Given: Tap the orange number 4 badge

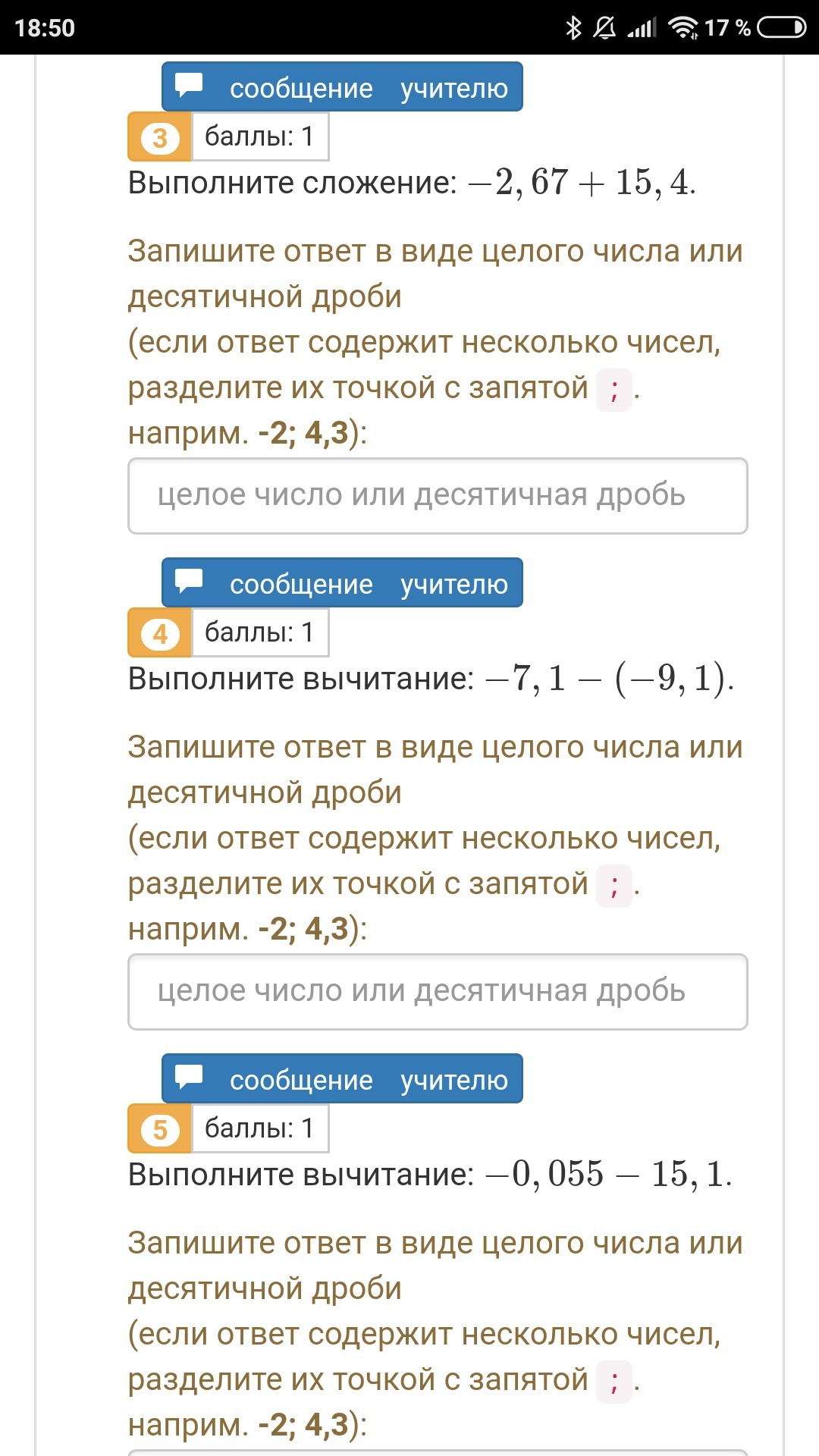Looking at the screenshot, I should pos(160,633).
